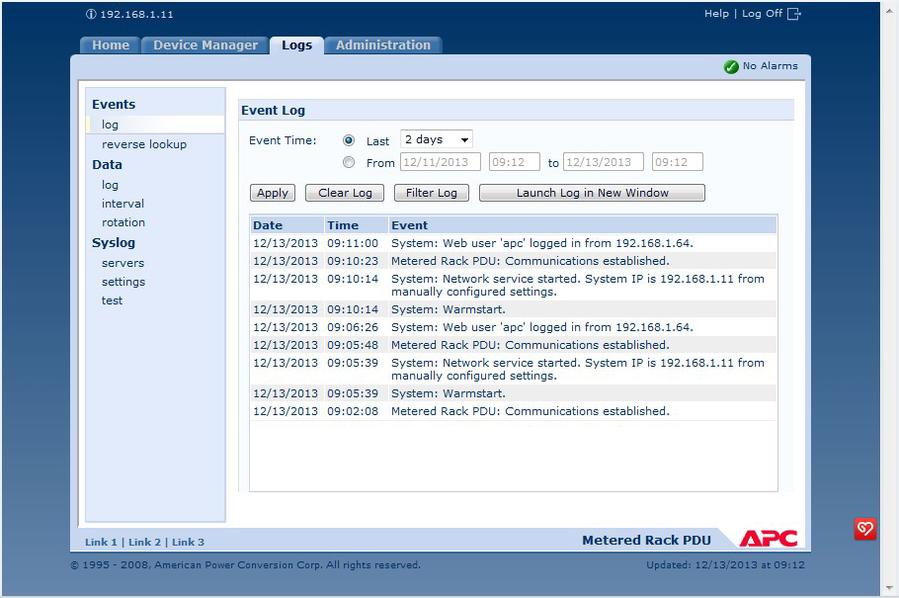
Task: Click the green No Alarms checkmark icon
Action: click(731, 67)
